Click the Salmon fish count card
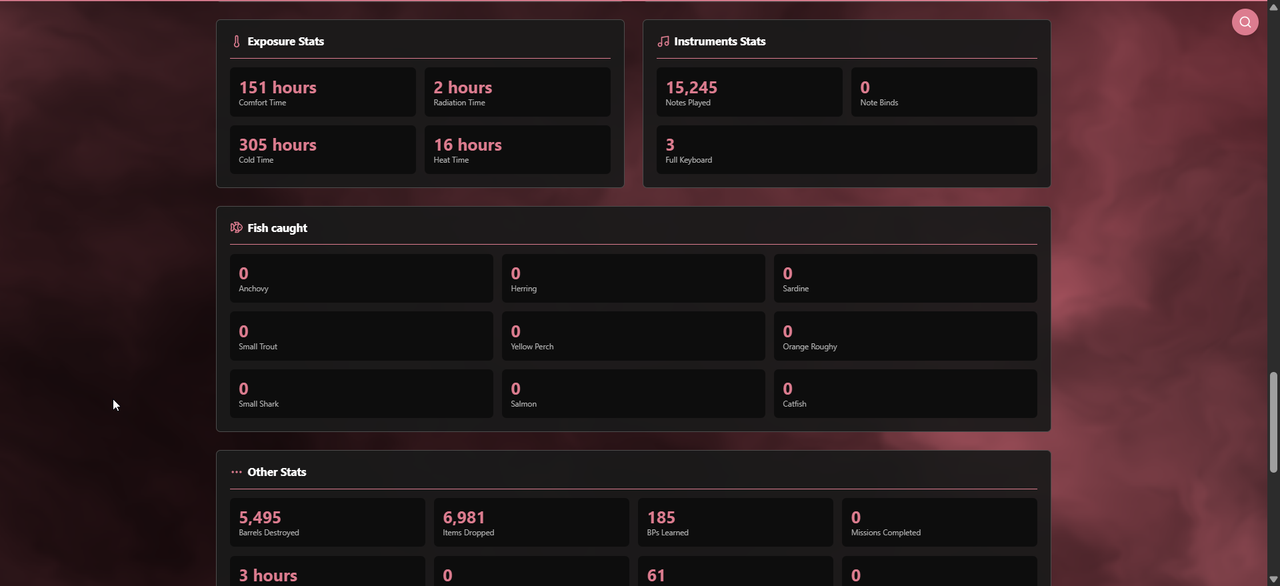The height and width of the screenshot is (586, 1280). [x=633, y=394]
